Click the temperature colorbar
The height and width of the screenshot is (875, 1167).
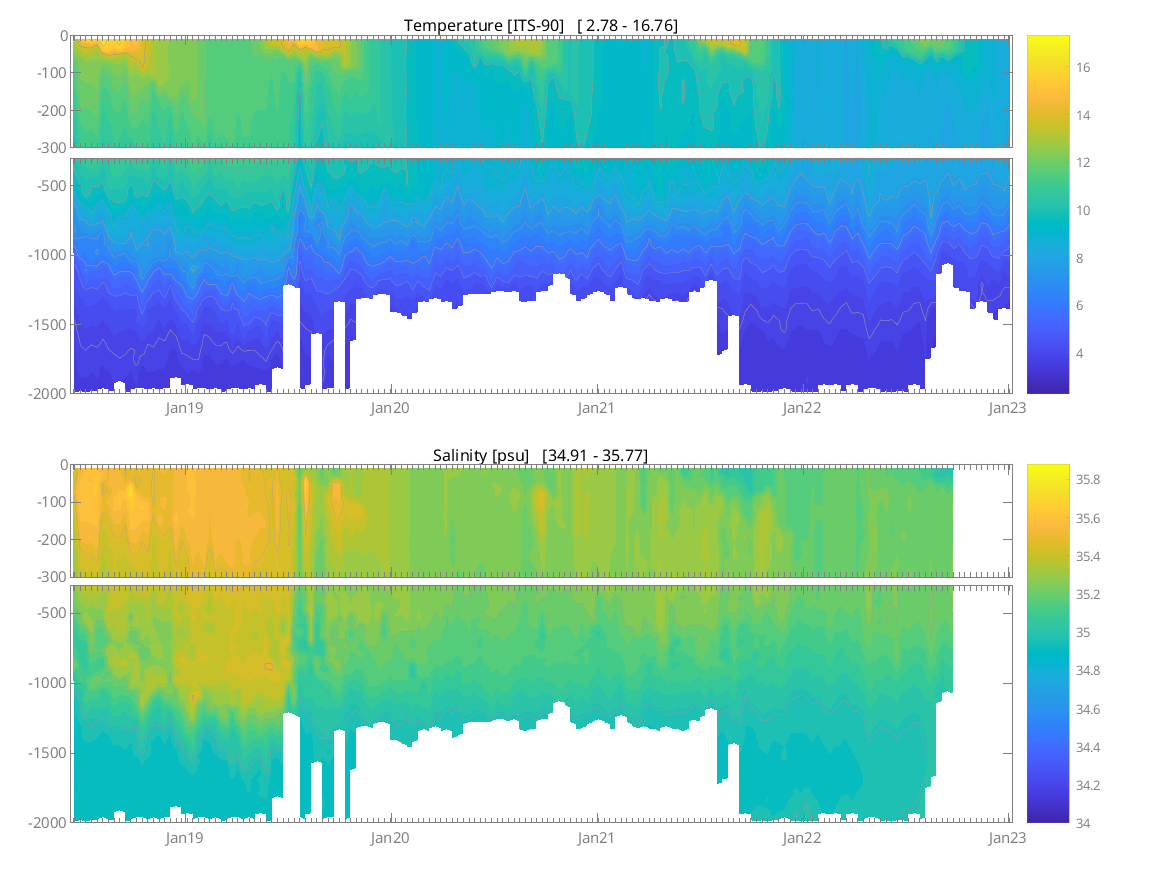[x=1047, y=214]
